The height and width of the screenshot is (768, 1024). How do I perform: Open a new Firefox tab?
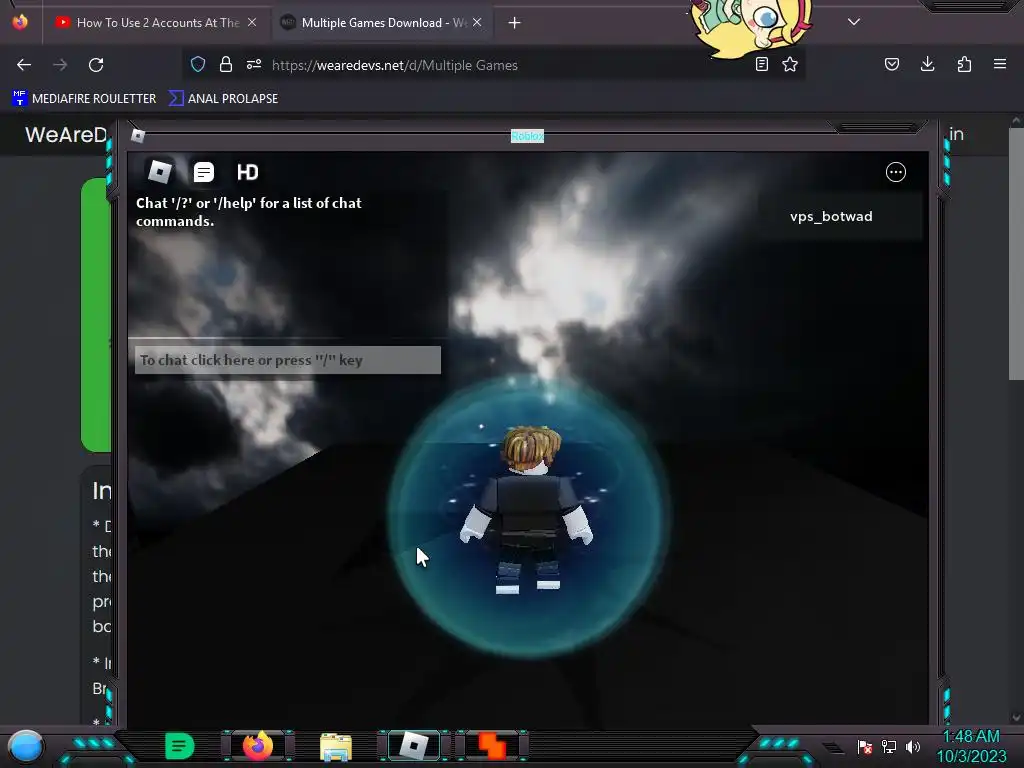[x=515, y=23]
